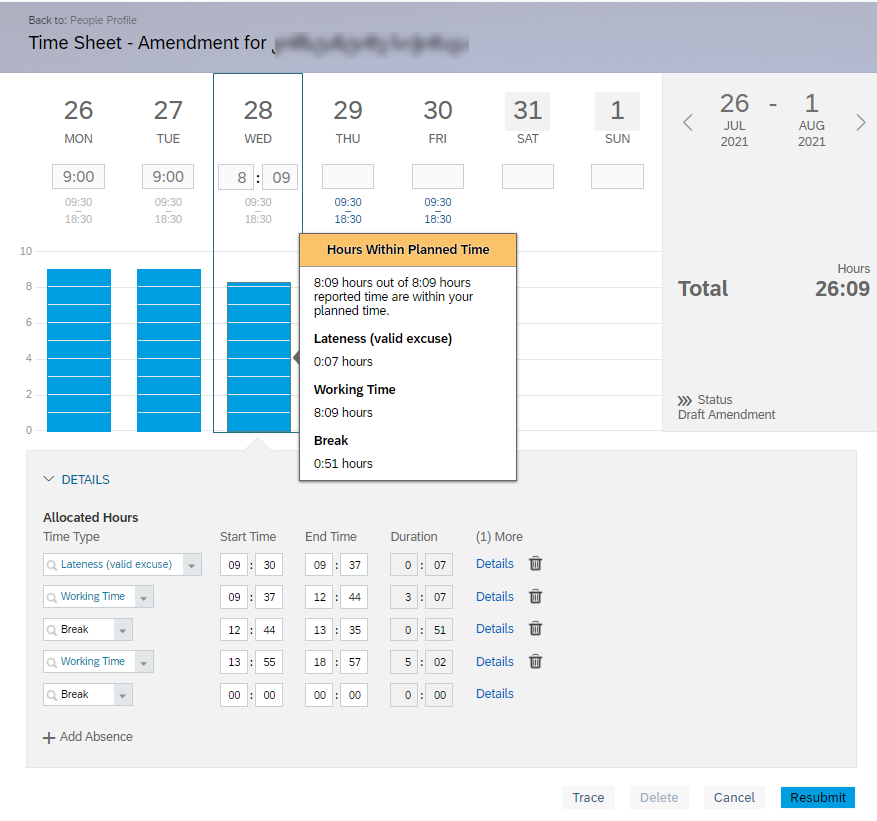Viewport: 877px width, 821px height.
Task: Open Details link for Break row at 00:00
Action: pyautogui.click(x=494, y=693)
